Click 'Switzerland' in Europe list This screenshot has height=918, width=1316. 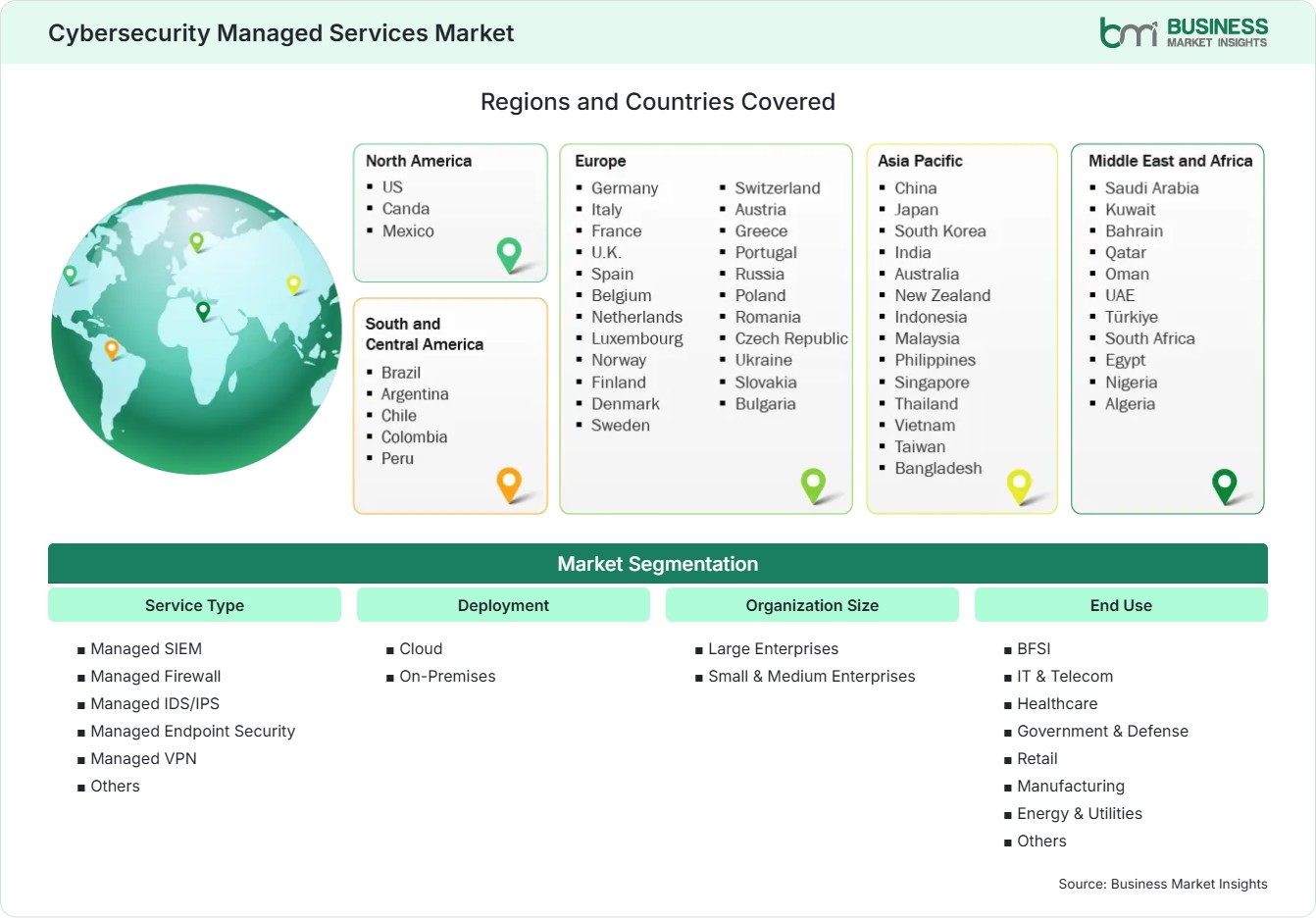[778, 188]
